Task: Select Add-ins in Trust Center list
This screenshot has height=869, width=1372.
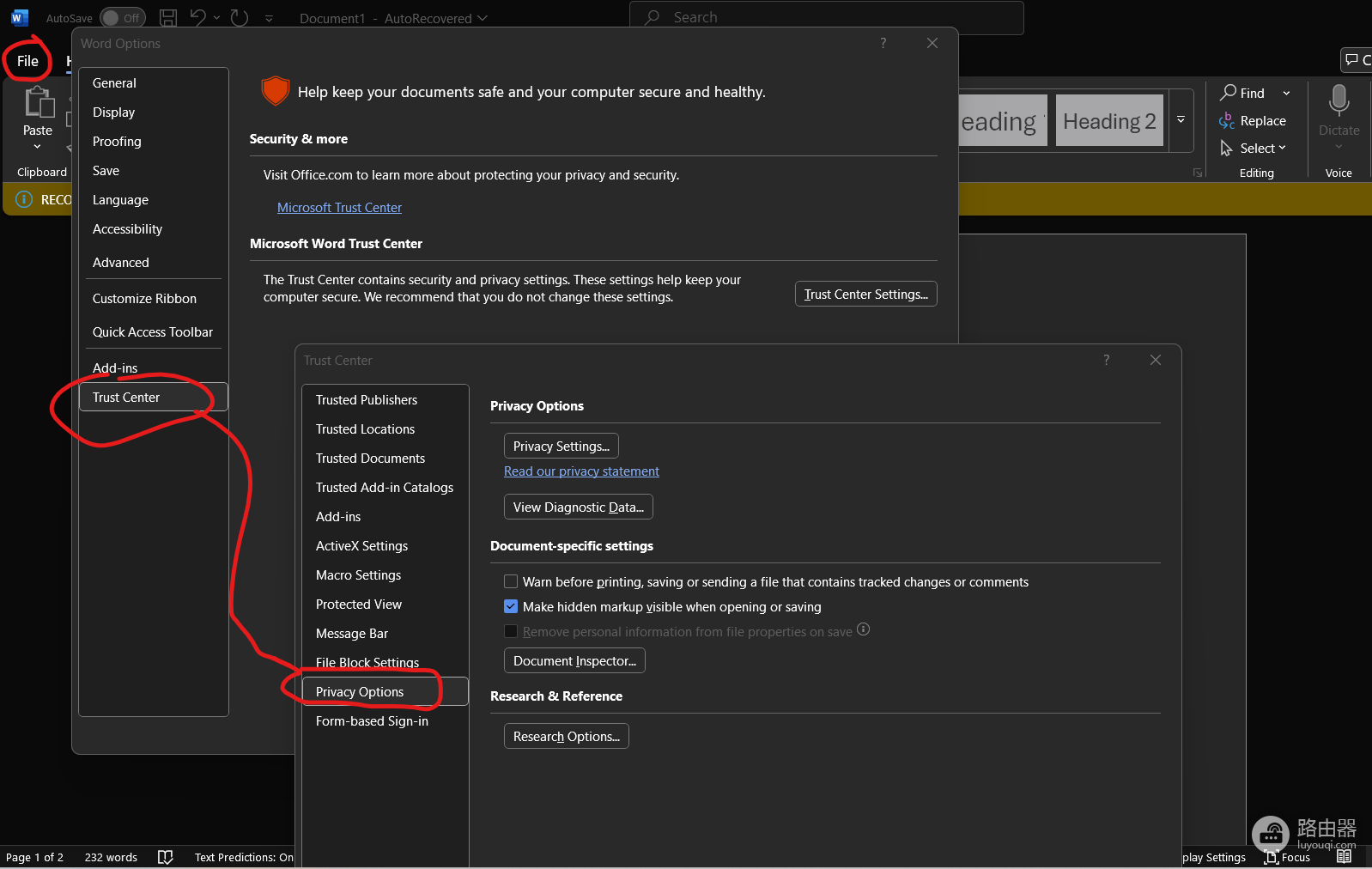Action: (385, 517)
